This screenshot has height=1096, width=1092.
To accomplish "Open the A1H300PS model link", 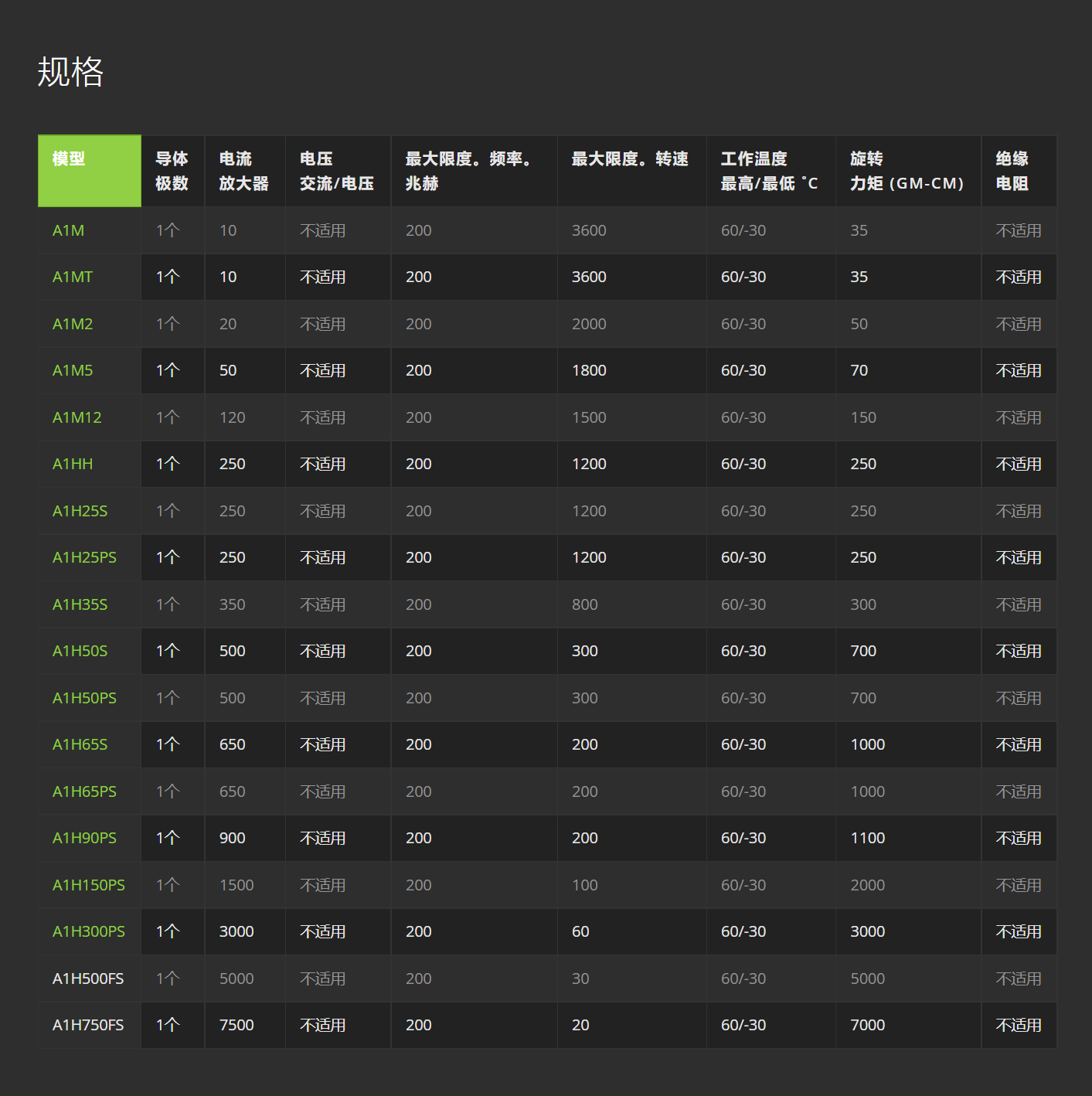I will point(88,931).
